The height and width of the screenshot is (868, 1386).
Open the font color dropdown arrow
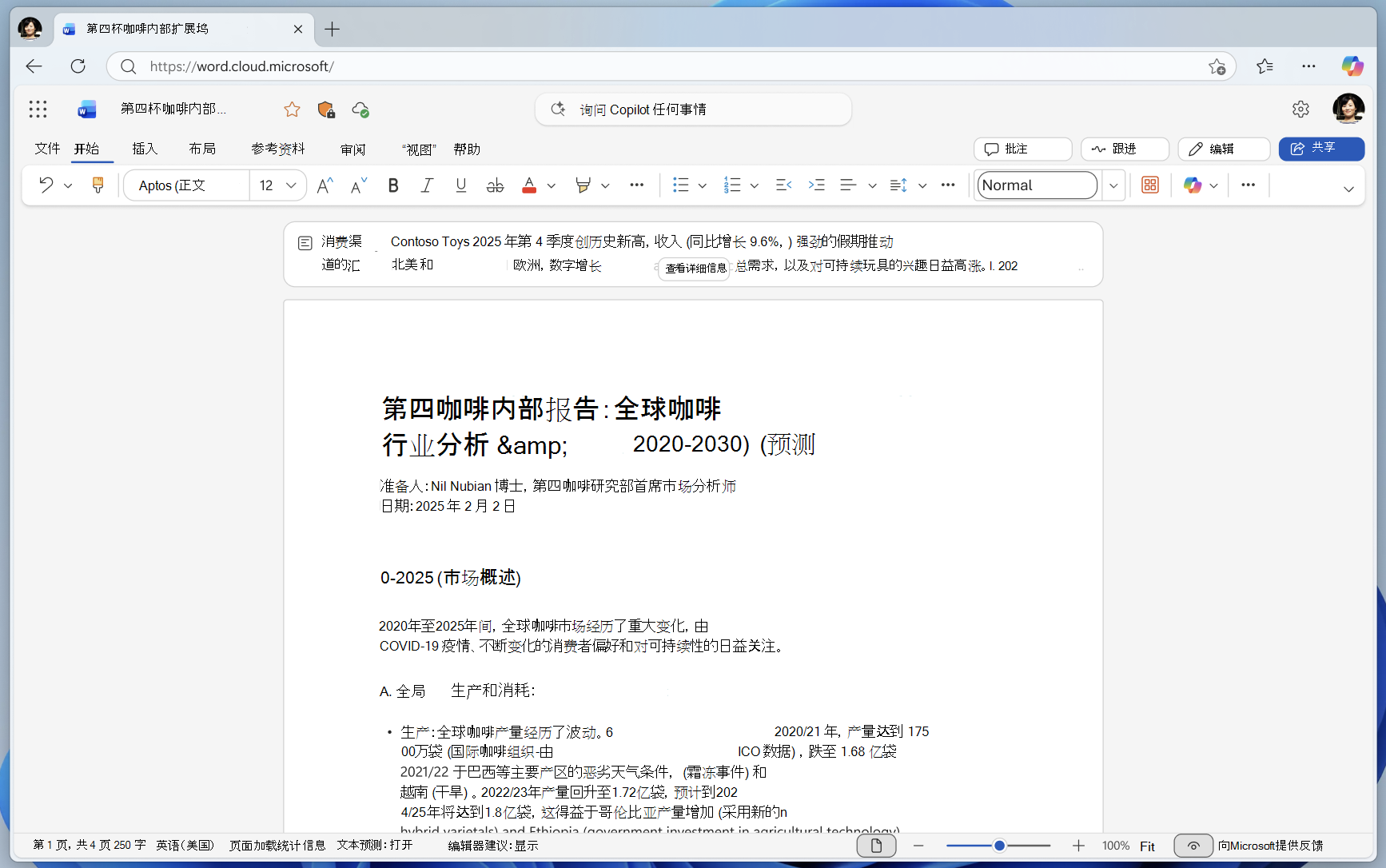[552, 185]
